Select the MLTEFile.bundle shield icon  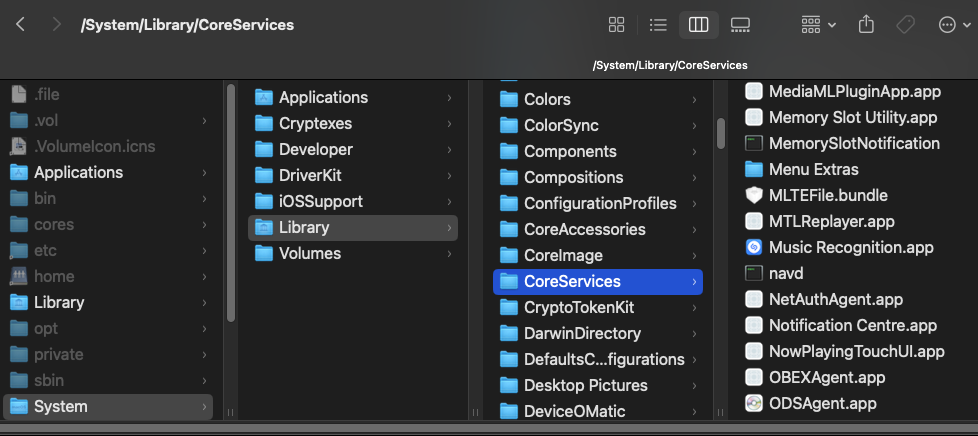pos(754,195)
